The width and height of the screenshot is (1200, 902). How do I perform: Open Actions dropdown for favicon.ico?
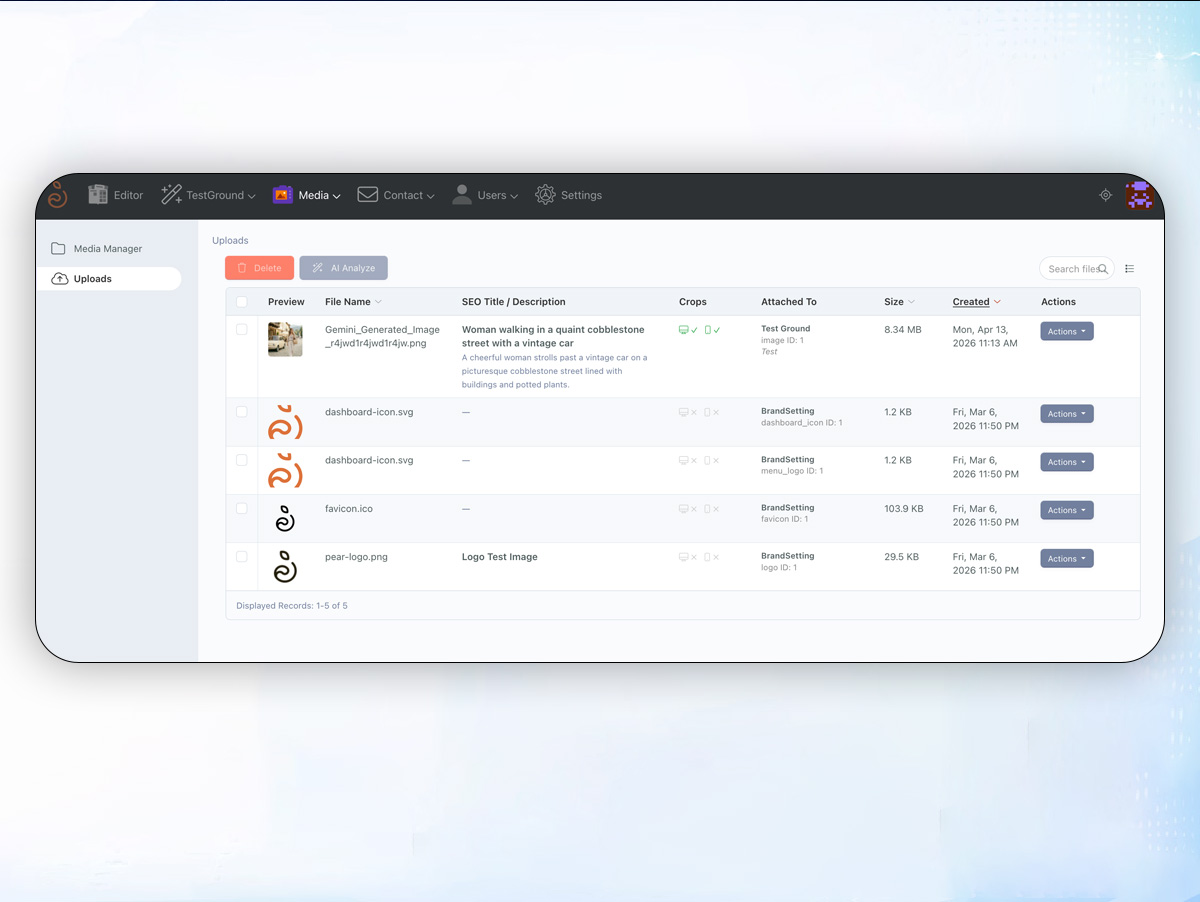pos(1066,510)
